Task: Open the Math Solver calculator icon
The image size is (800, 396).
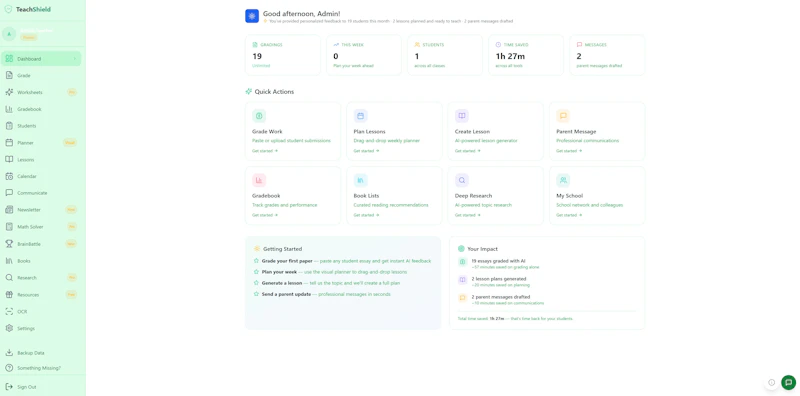Action: point(9,227)
